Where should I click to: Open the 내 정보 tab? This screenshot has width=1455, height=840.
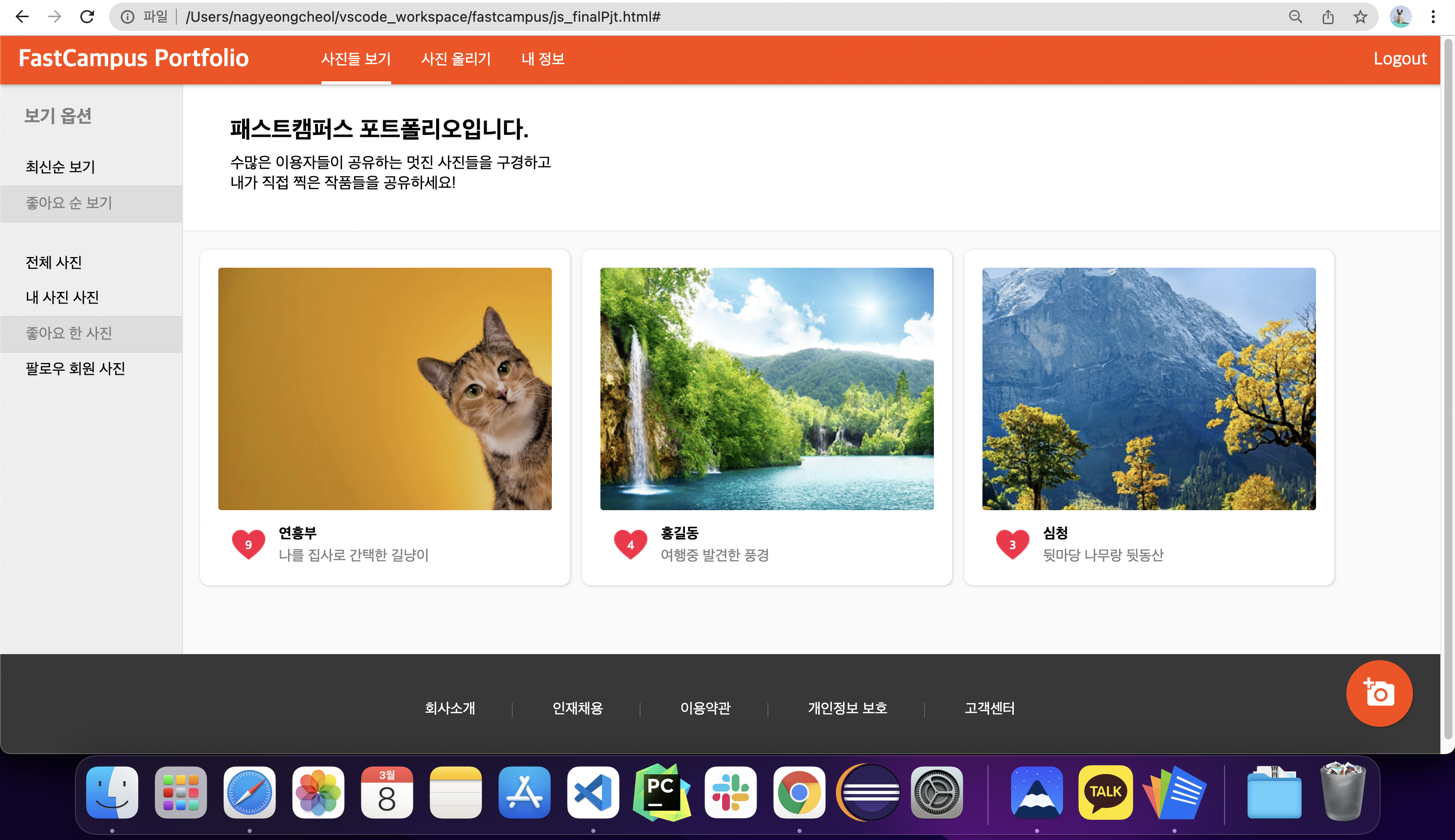click(x=542, y=59)
